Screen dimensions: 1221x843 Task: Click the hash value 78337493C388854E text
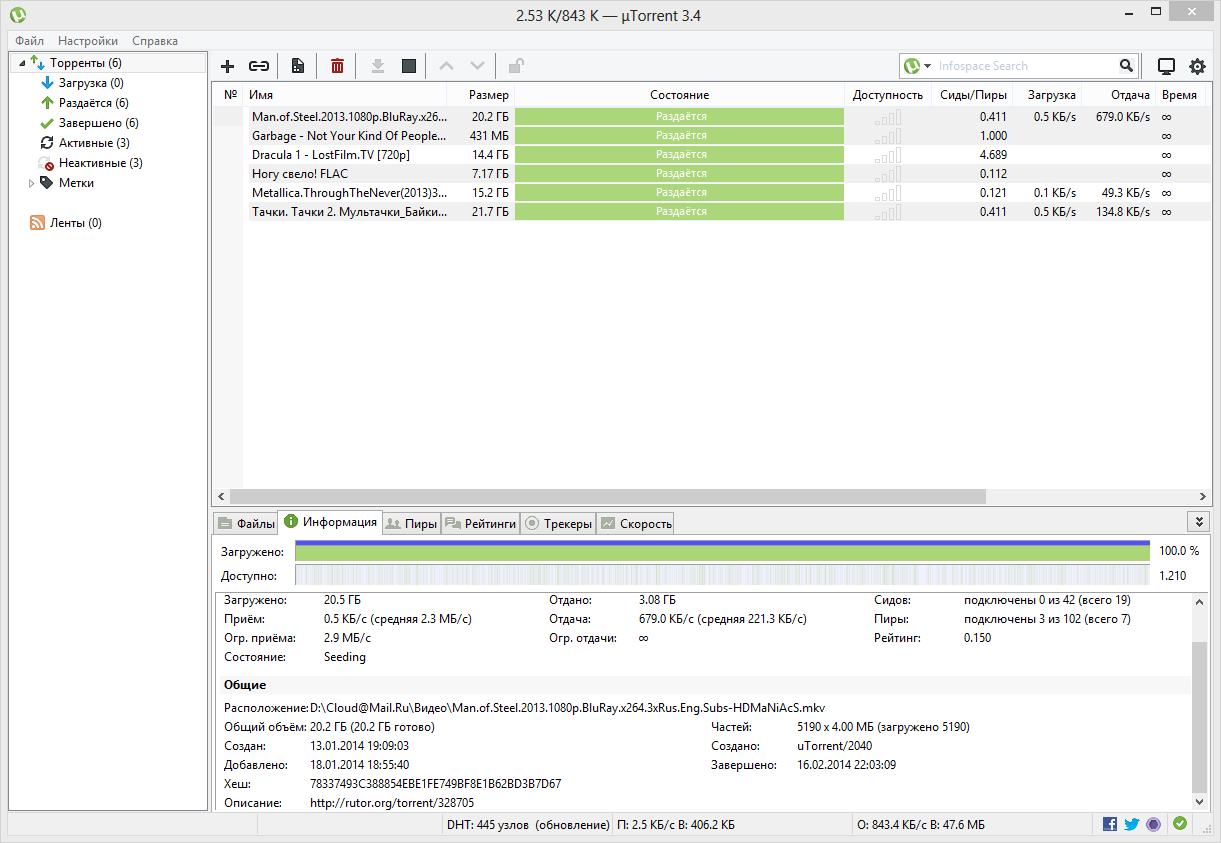[x=435, y=784]
